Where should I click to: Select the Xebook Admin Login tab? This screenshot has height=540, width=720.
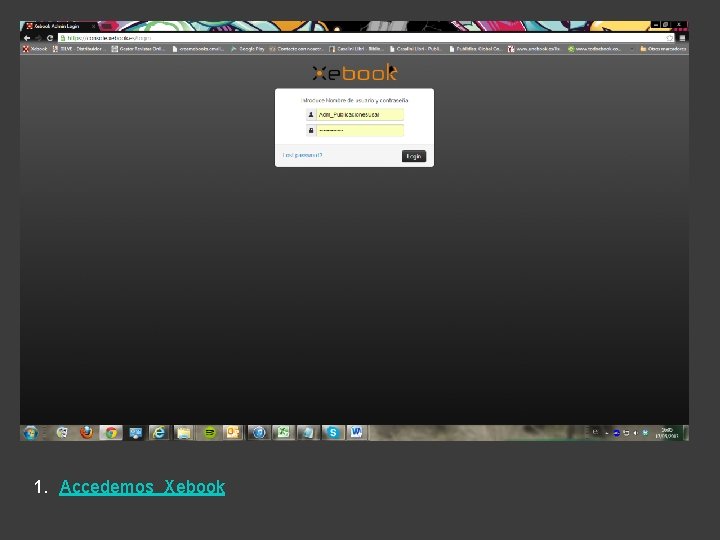61,26
